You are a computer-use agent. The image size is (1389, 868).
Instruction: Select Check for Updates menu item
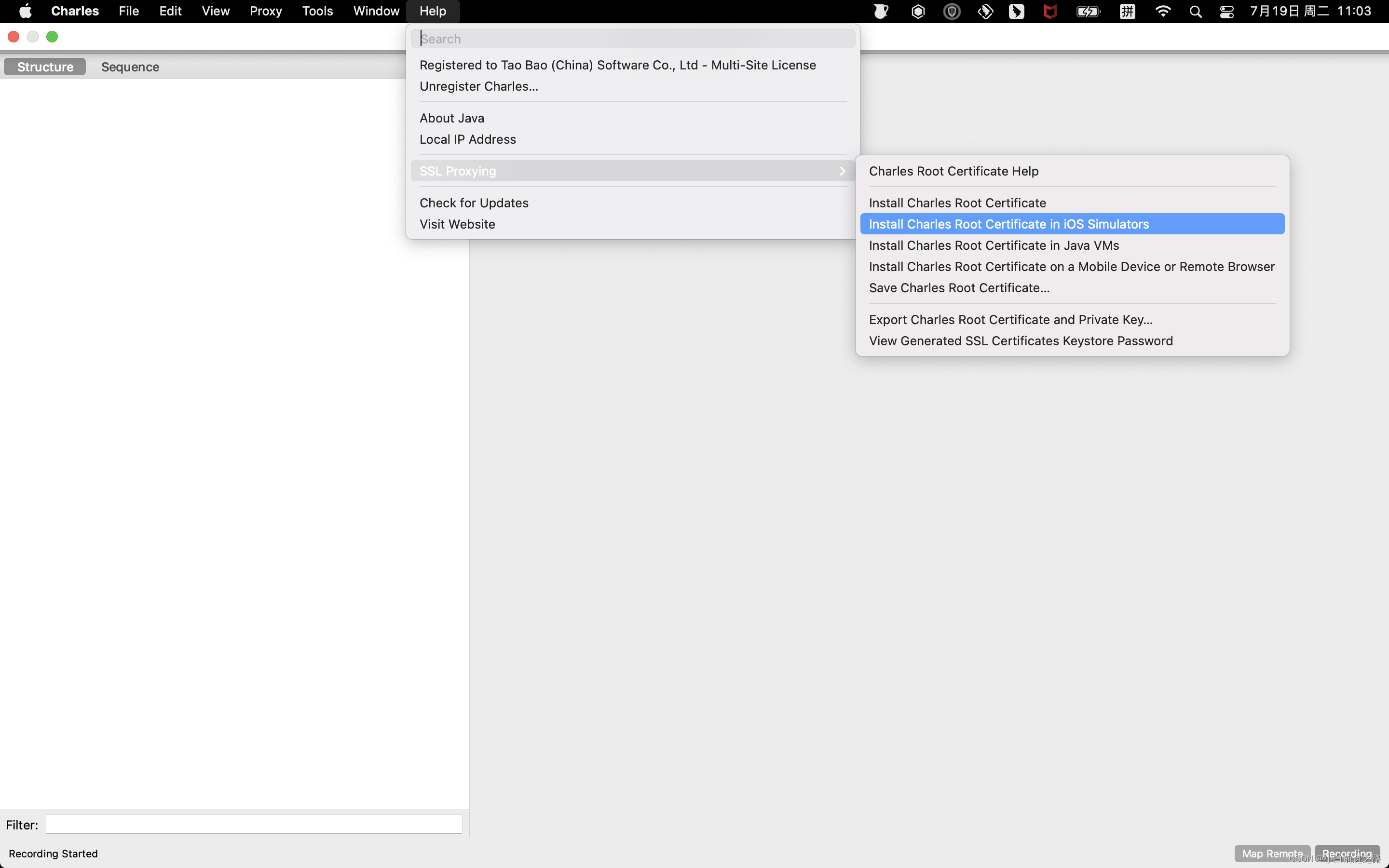pyautogui.click(x=633, y=203)
